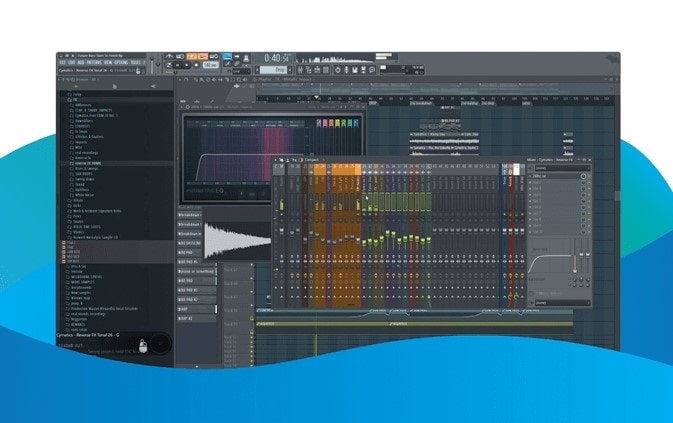Click the play button in transport
The width and height of the screenshot is (673, 423).
click(178, 65)
